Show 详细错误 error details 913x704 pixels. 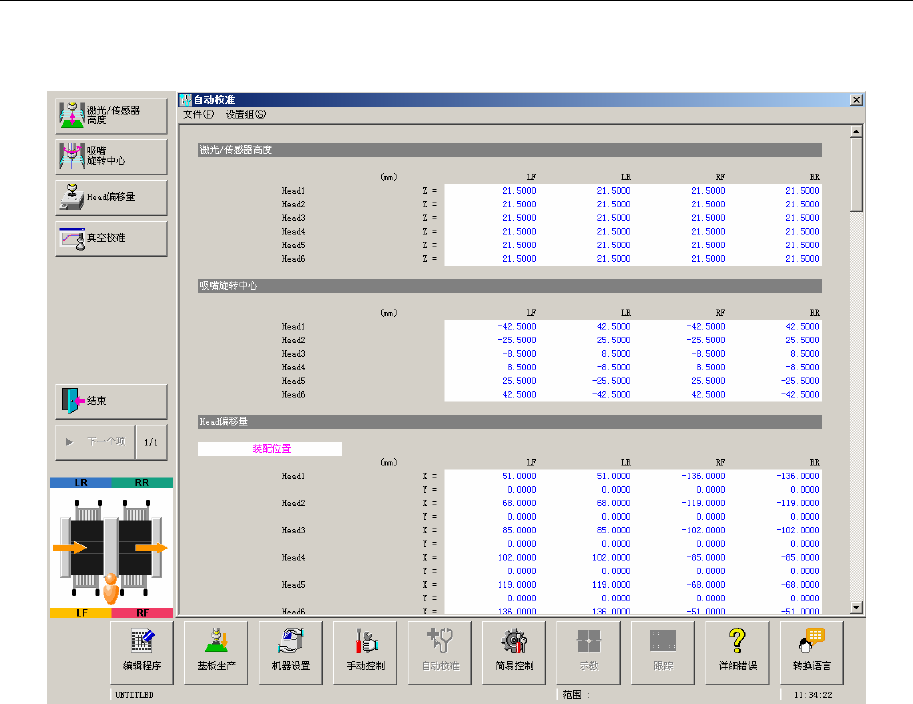(x=736, y=649)
